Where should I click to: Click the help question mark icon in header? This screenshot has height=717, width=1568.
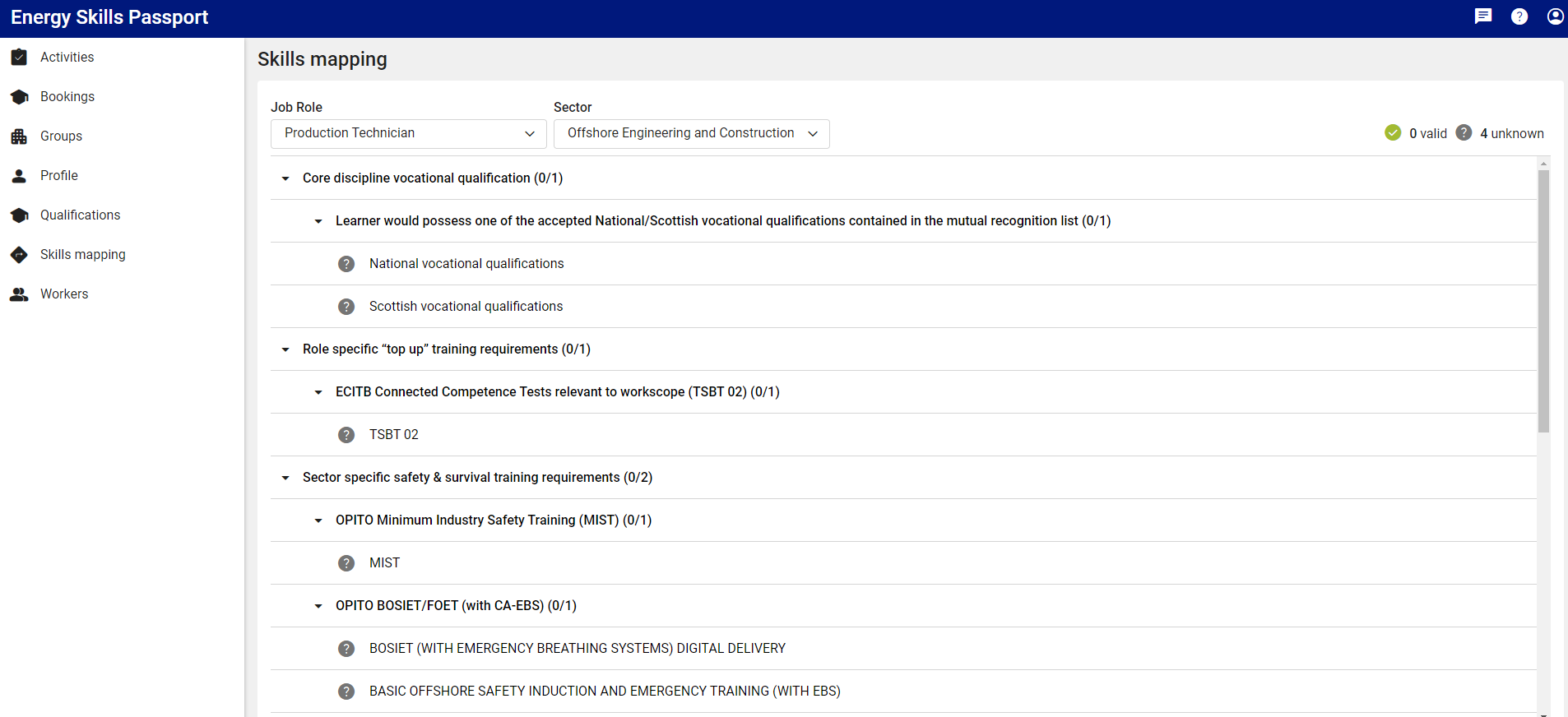[x=1519, y=16]
